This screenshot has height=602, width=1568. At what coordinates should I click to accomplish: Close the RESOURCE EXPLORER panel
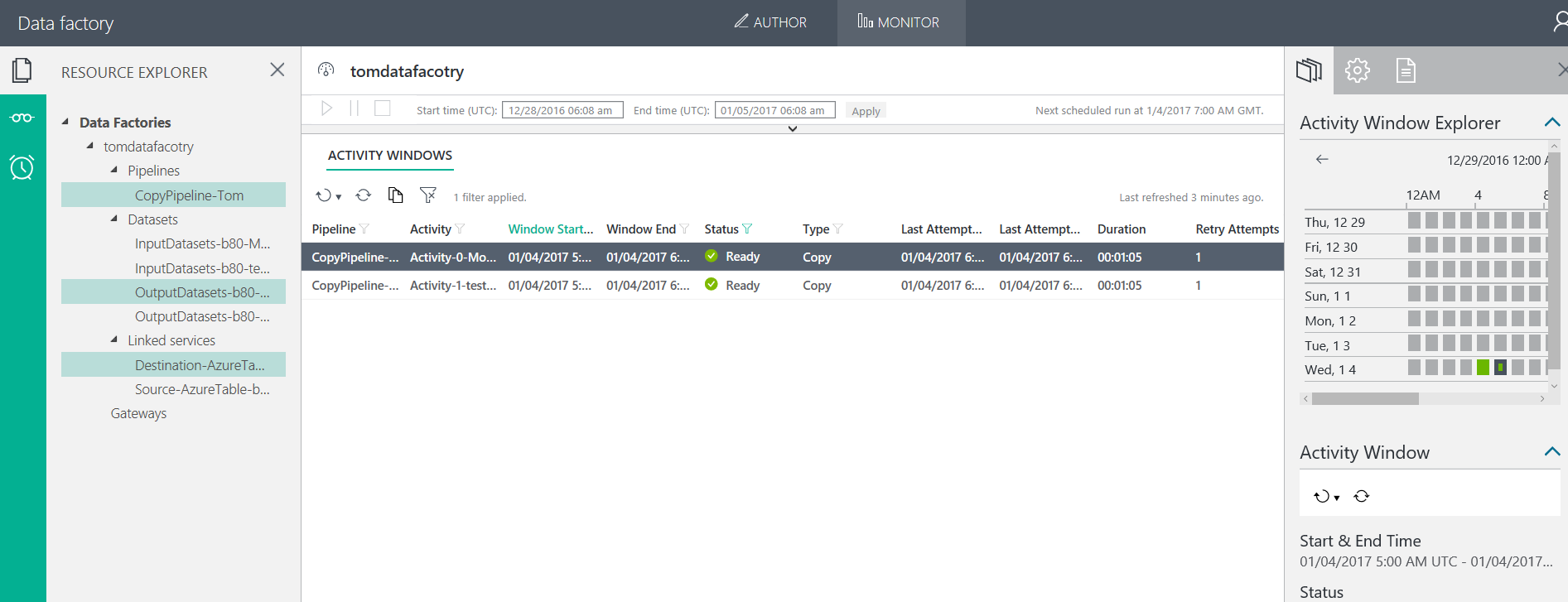[x=277, y=70]
